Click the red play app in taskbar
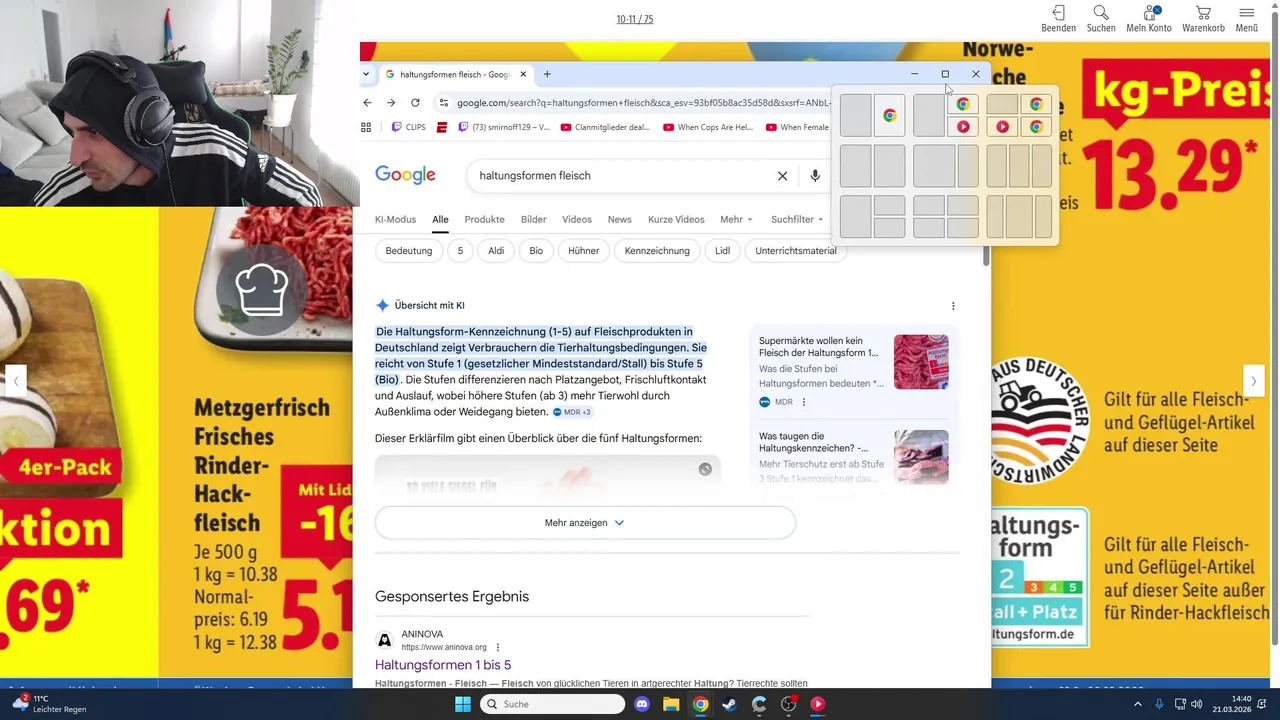 click(x=818, y=704)
